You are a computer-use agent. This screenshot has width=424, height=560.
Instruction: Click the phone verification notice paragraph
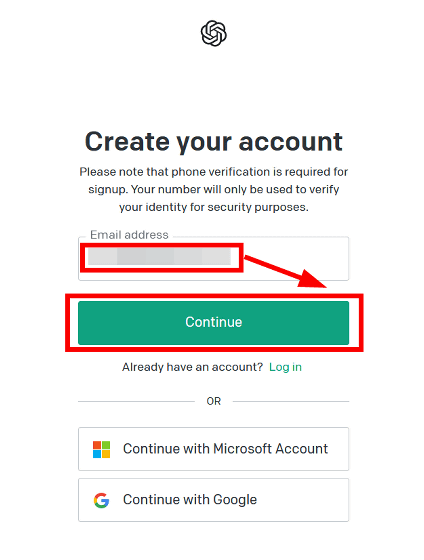pos(214,189)
